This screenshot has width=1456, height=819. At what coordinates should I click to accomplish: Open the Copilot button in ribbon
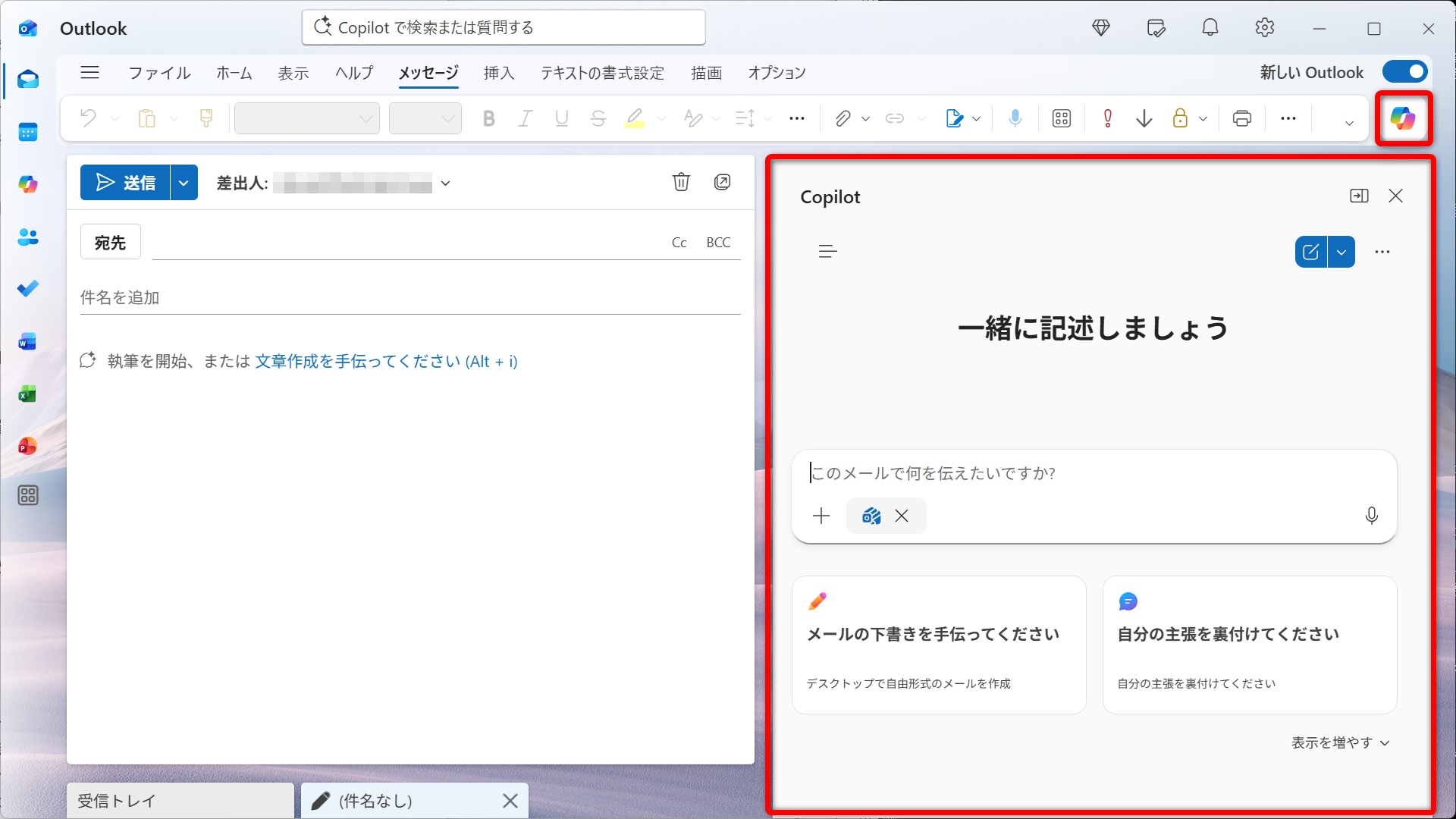click(x=1403, y=118)
